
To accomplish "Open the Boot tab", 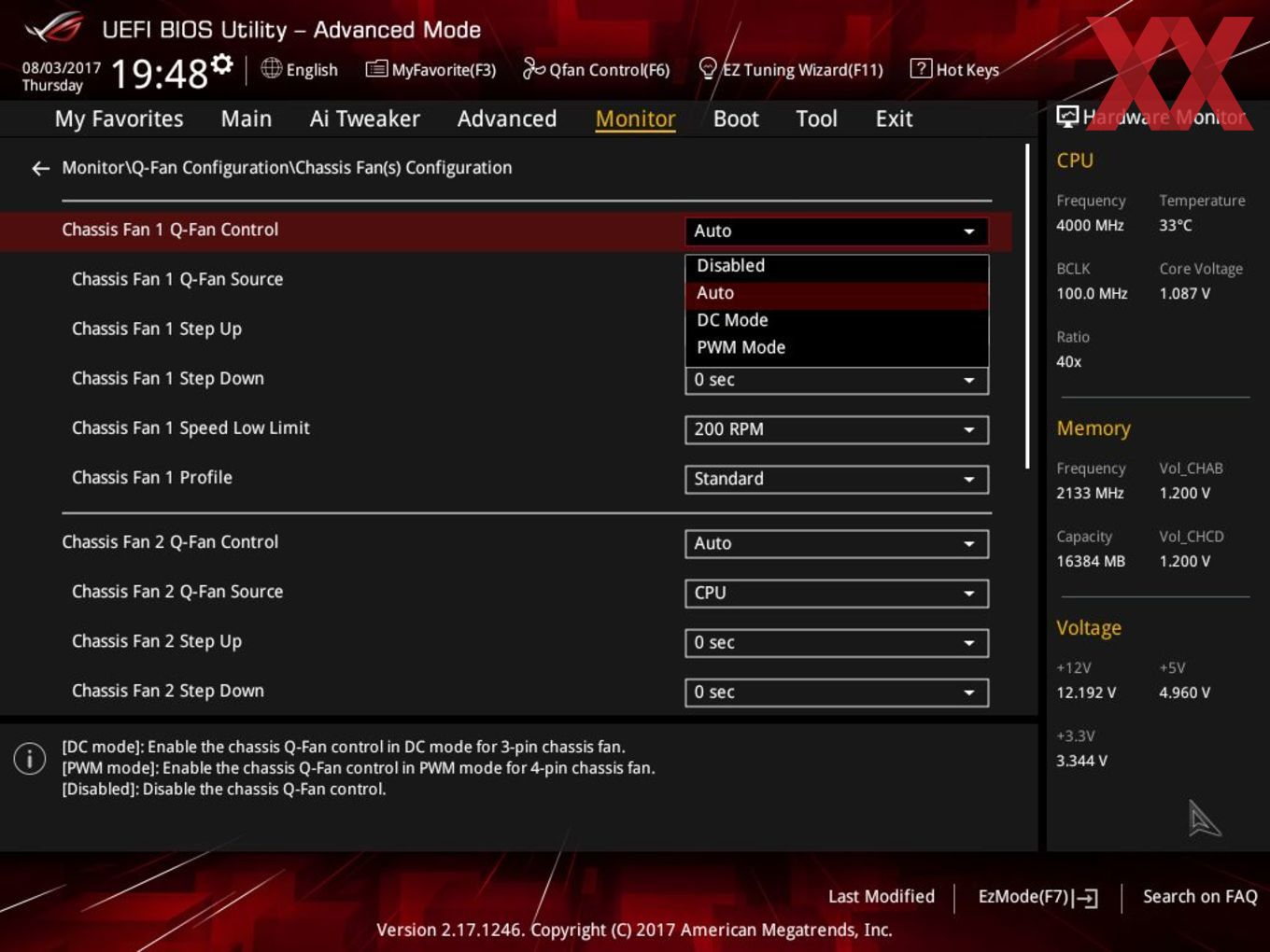I will click(x=736, y=119).
